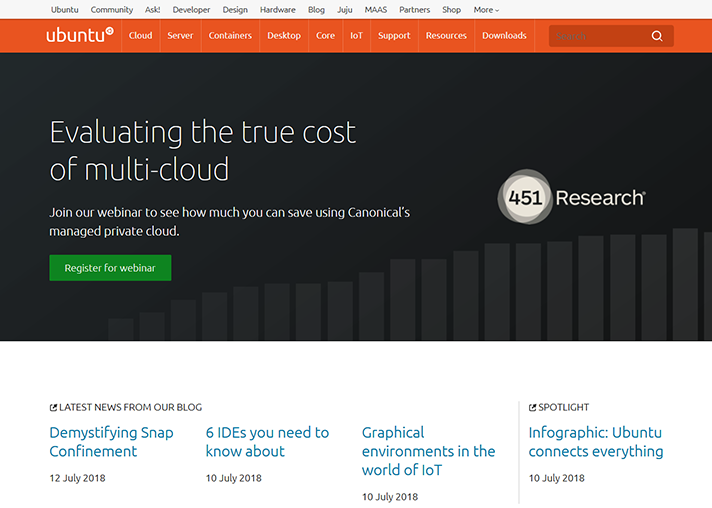This screenshot has height=508, width=712.
Task: Click the 451 Research logo
Action: pos(572,197)
